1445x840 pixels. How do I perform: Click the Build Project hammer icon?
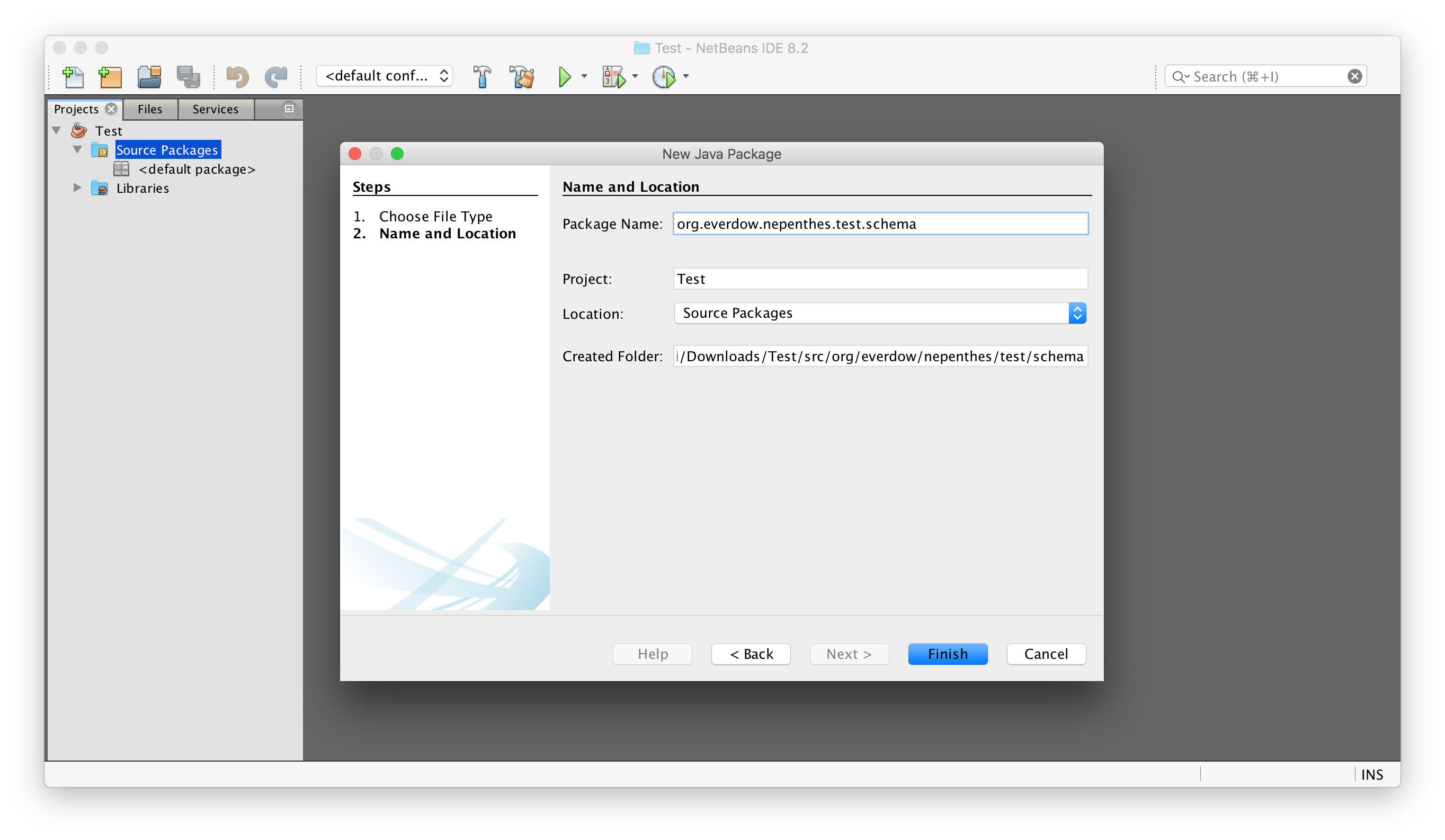(x=482, y=77)
